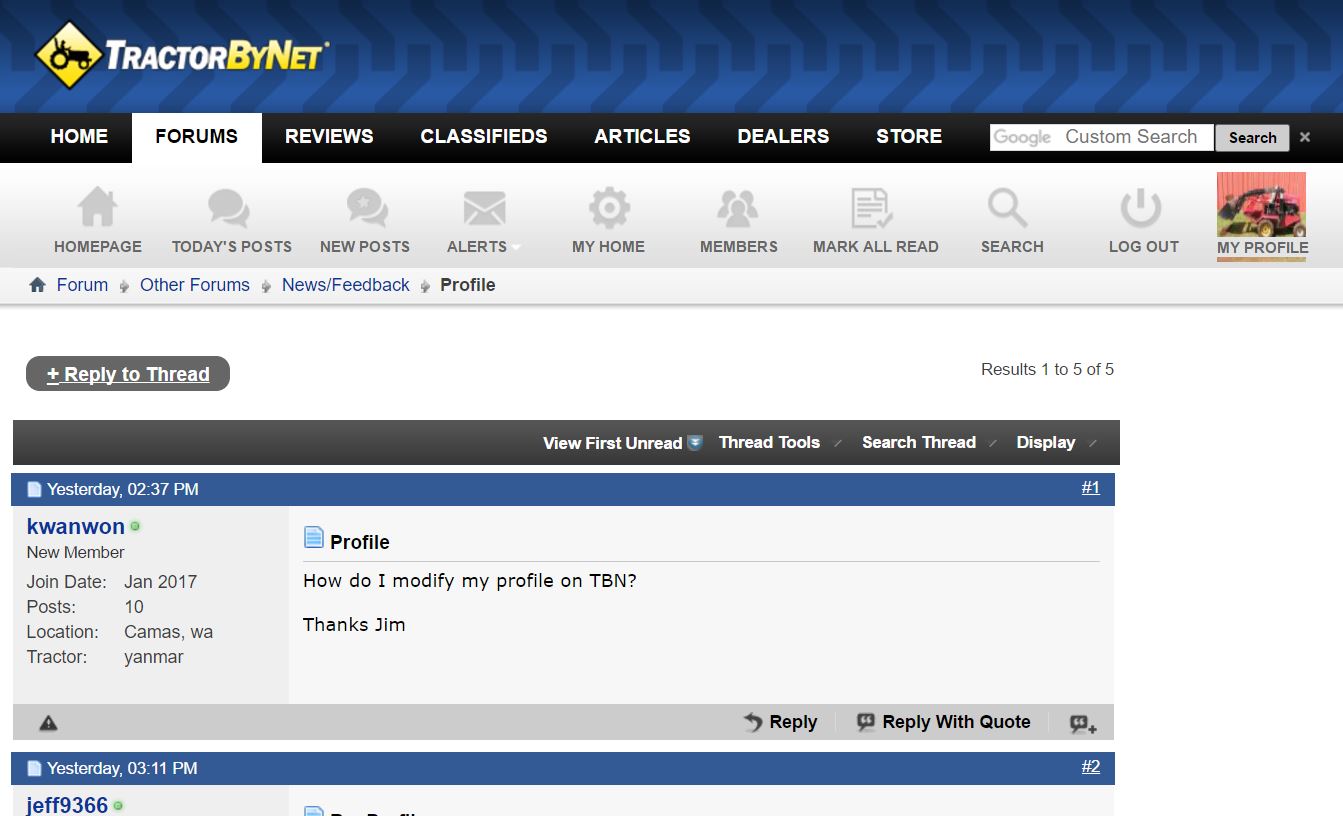Image resolution: width=1343 pixels, height=816 pixels.
Task: Open the News/Feedback breadcrumb link
Action: tap(345, 285)
